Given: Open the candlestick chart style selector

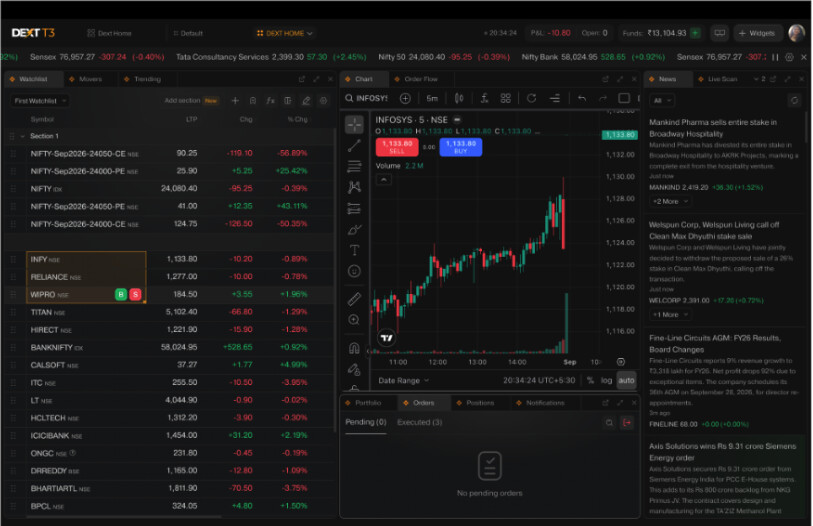Looking at the screenshot, I should point(459,99).
